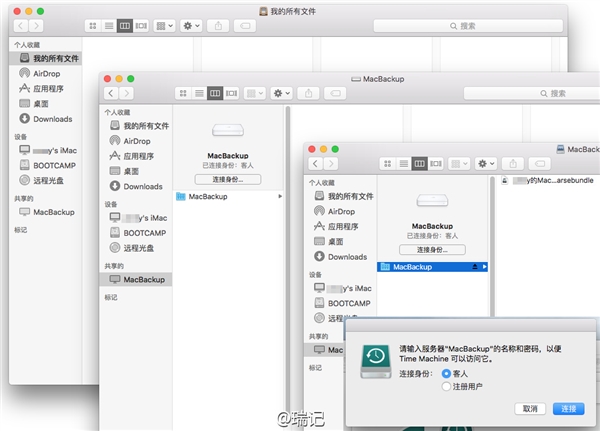Select list view in MacBackup middle window
The width and height of the screenshot is (600, 431).
[x=199, y=93]
